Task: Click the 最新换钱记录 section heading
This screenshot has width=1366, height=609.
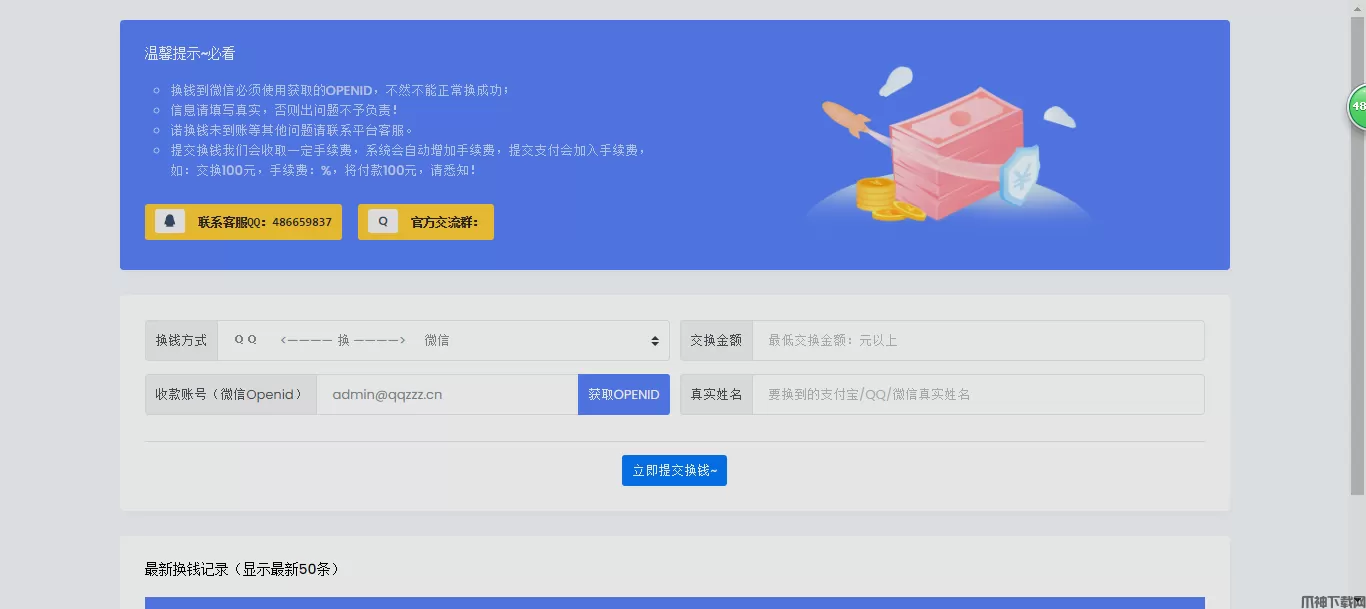Action: coord(242,569)
